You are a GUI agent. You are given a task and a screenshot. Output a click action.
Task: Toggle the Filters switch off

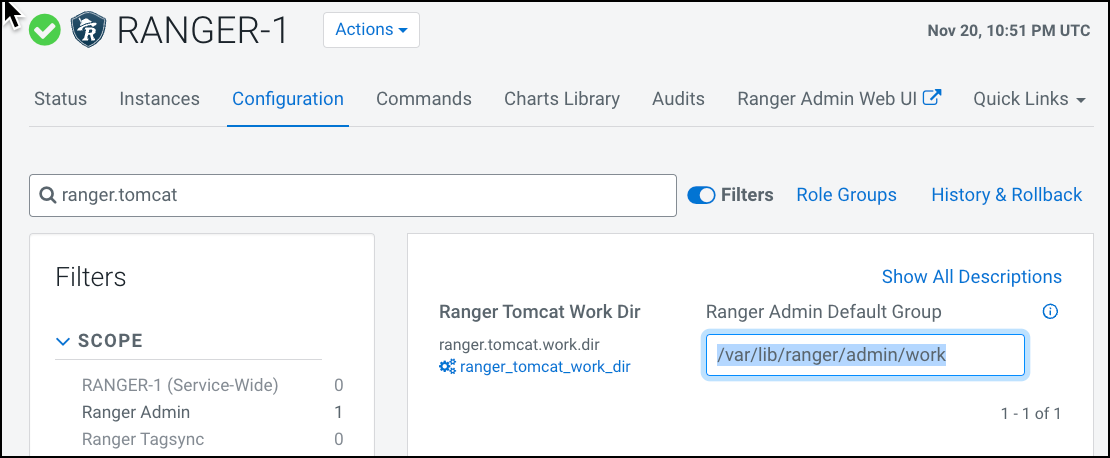(701, 195)
